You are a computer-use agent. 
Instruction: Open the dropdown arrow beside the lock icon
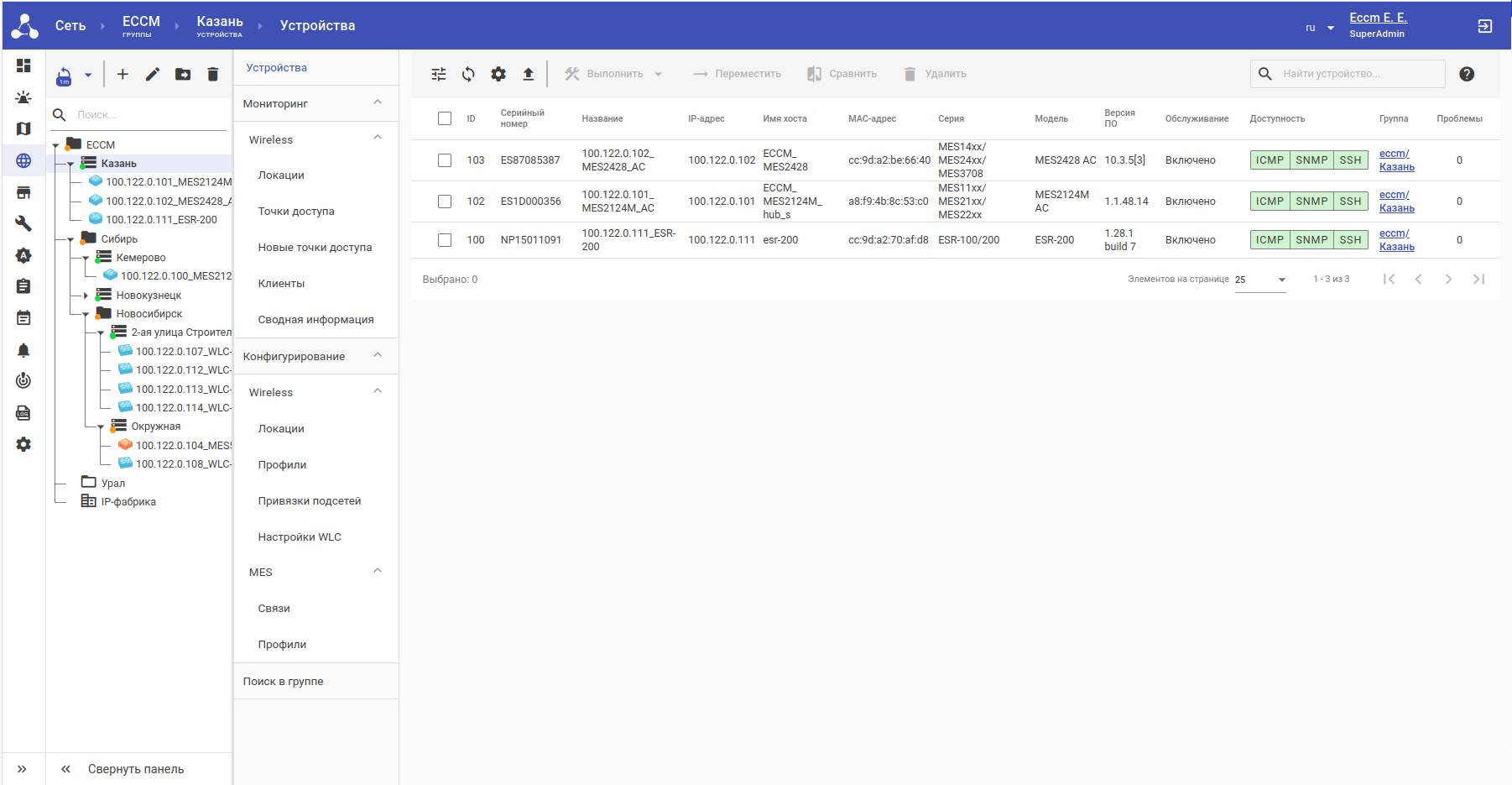point(88,75)
